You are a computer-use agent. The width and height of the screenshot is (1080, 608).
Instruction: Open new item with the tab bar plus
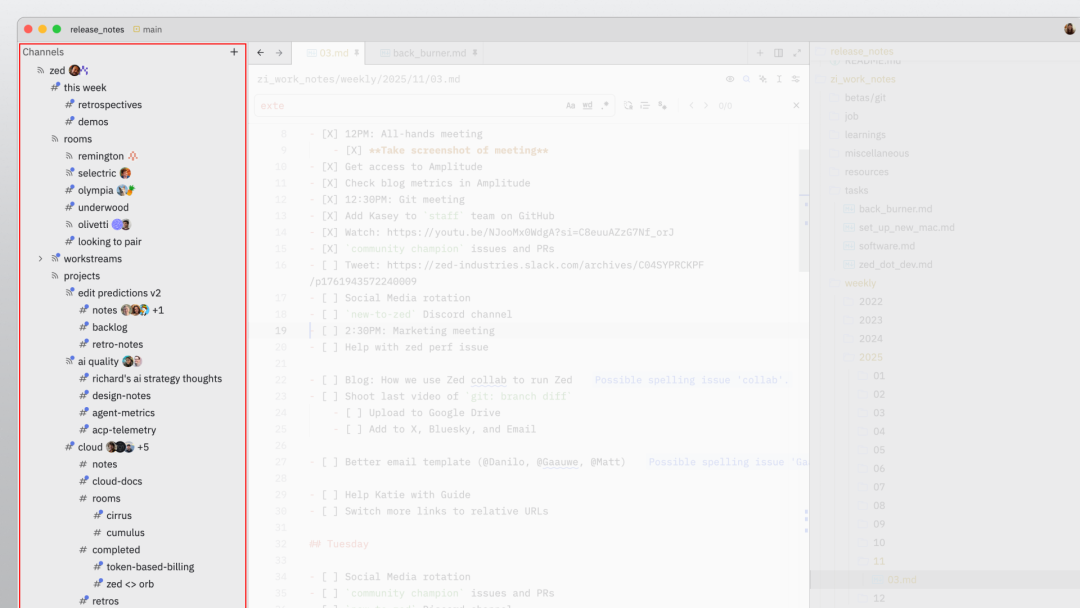[x=760, y=53]
